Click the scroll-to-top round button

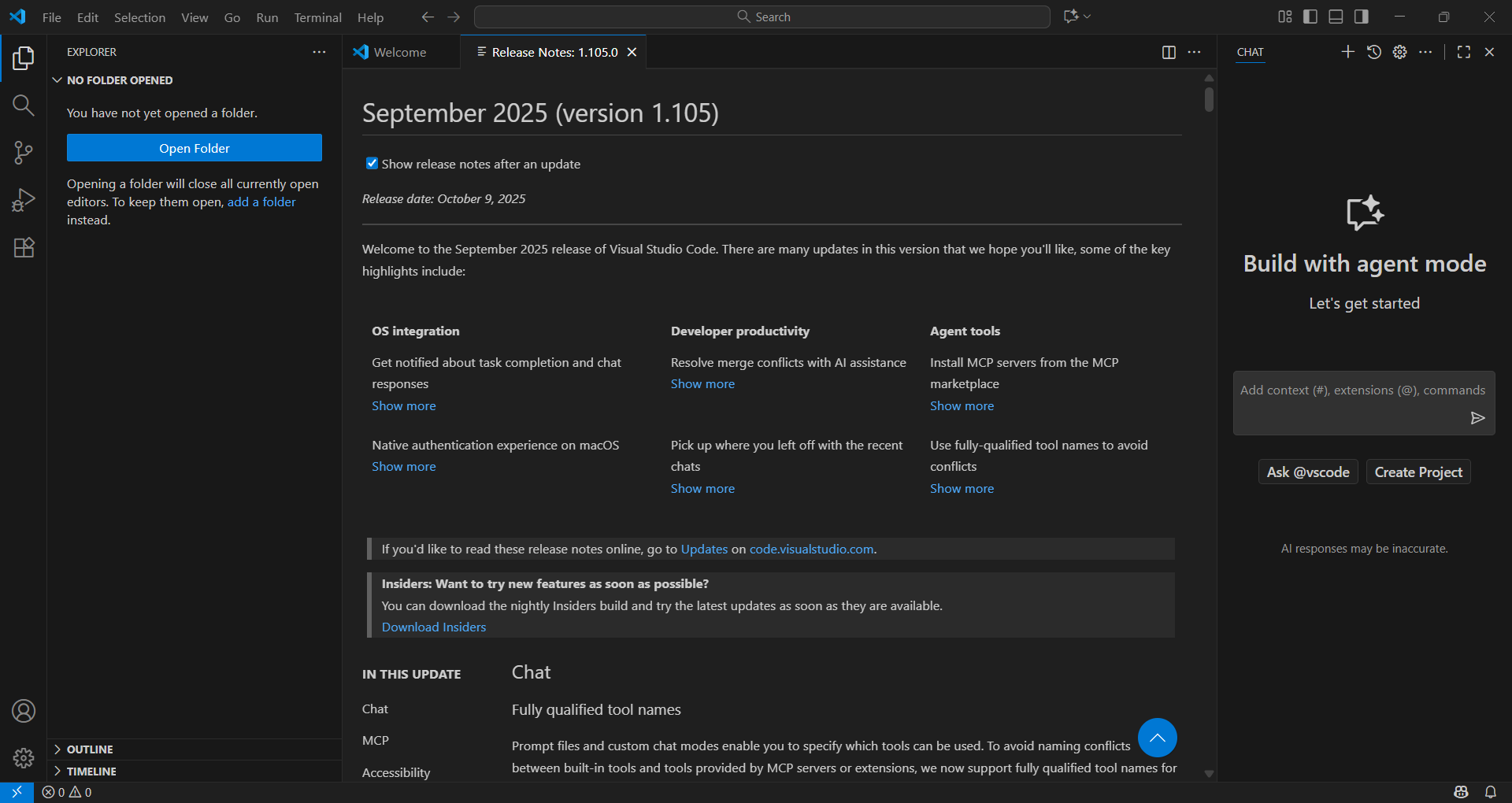[1157, 738]
